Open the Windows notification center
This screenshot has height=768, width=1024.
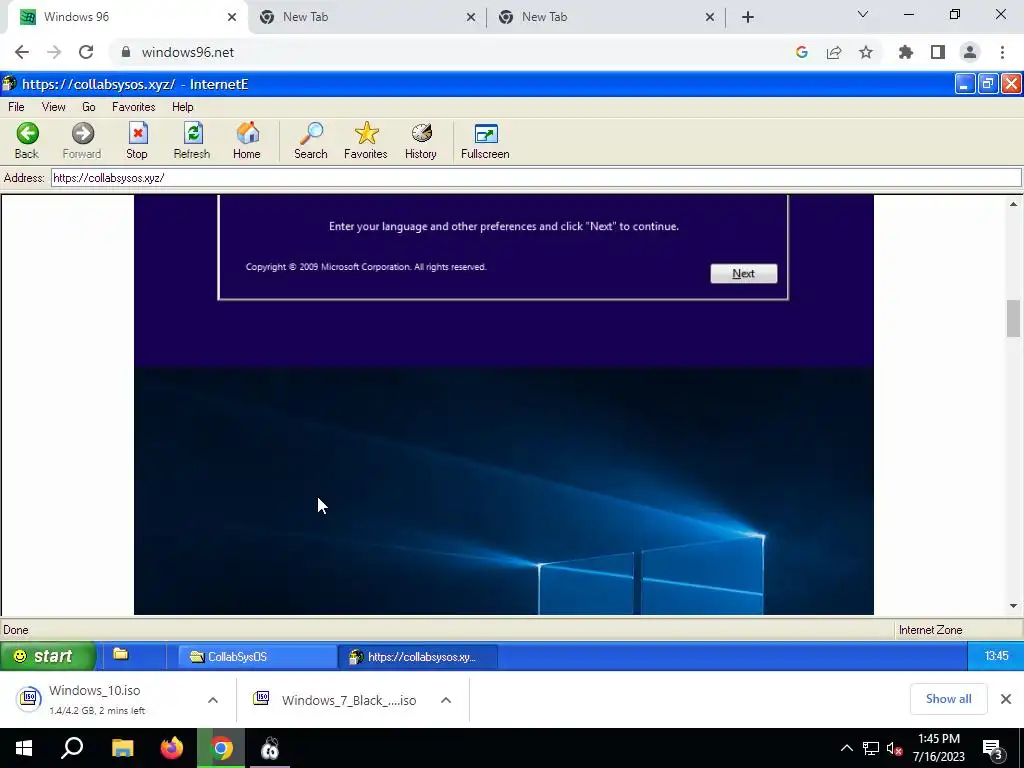tap(993, 750)
